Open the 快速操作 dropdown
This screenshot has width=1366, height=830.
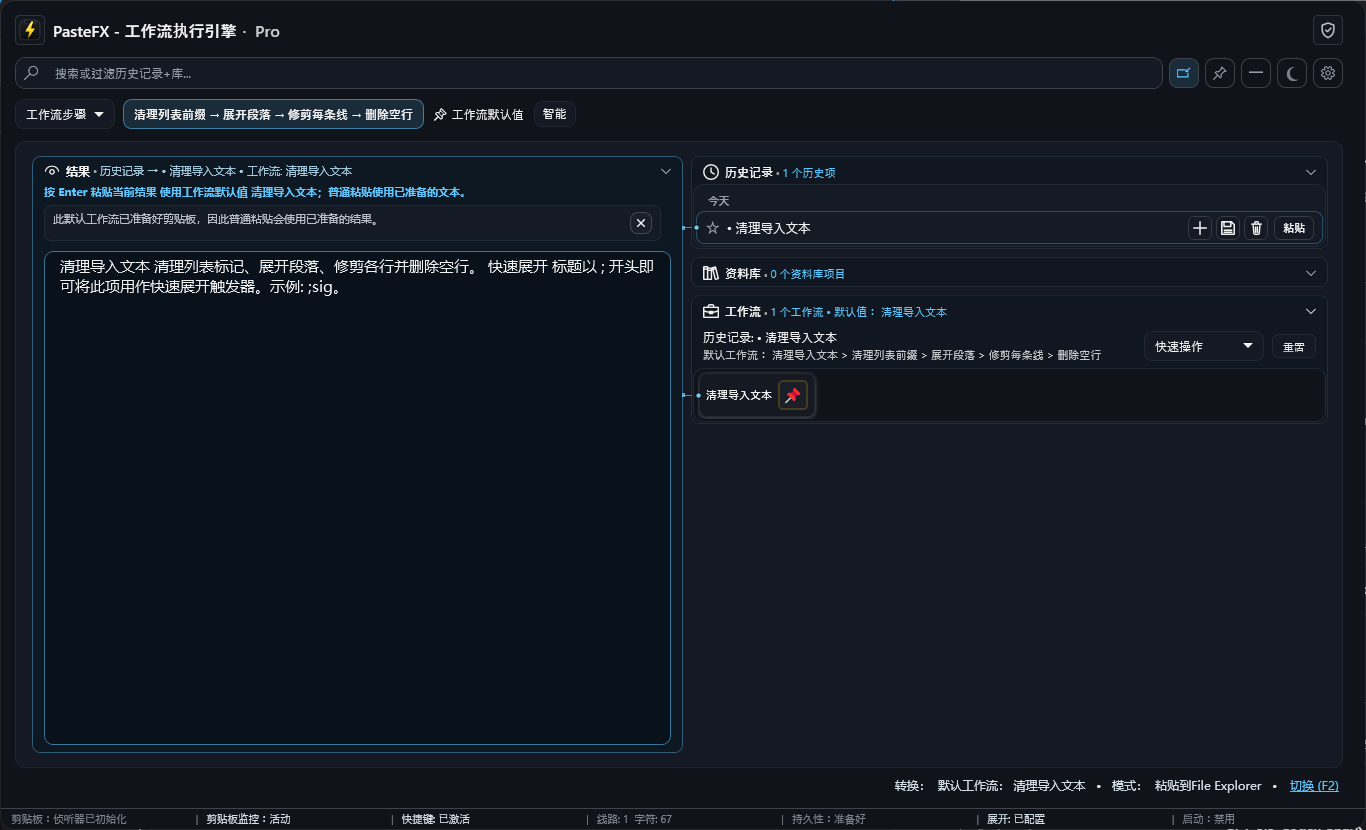(x=1204, y=346)
